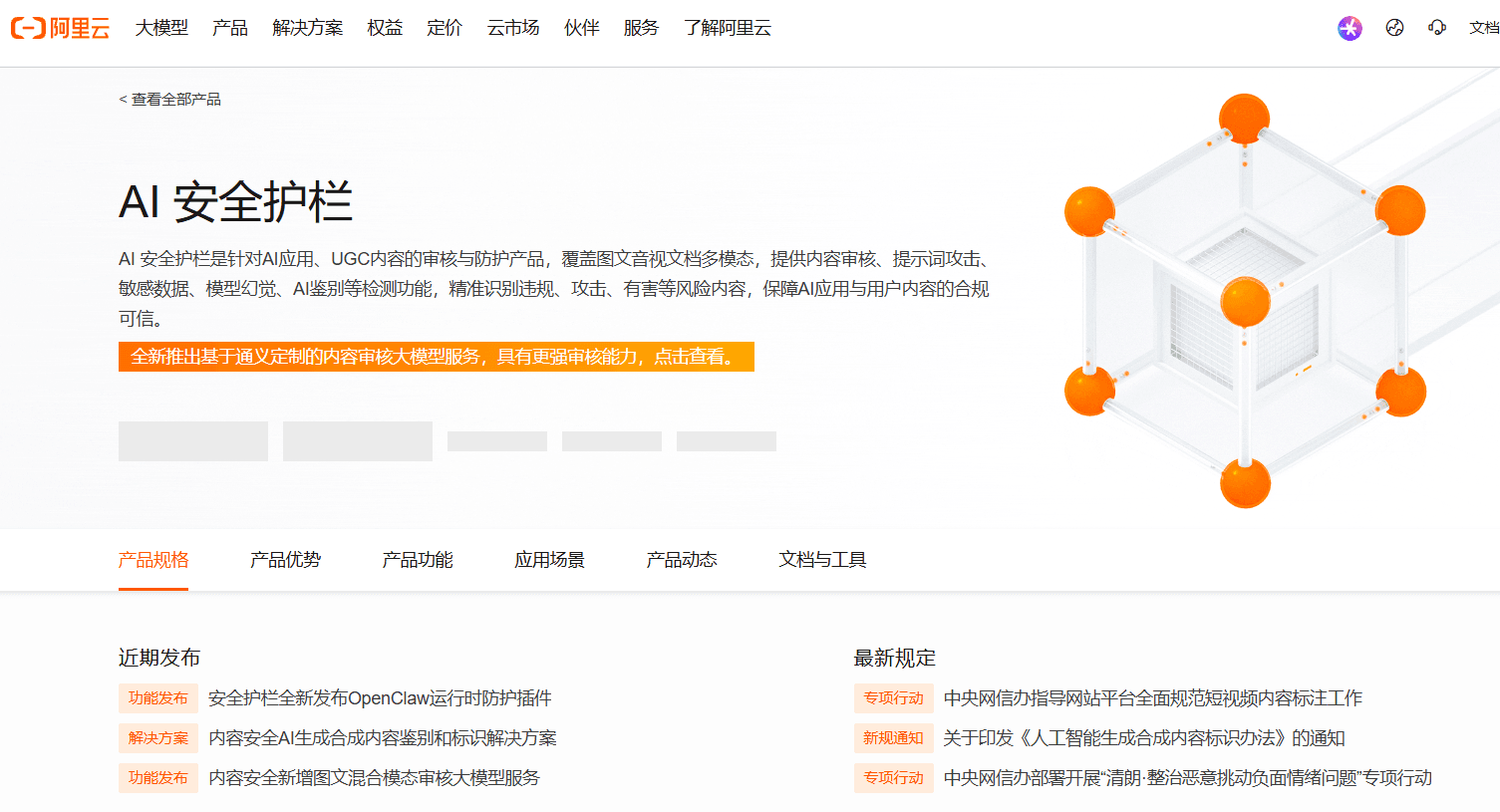Open 内容安全新增图文混合模态审核大模型服务 link

pyautogui.click(x=374, y=778)
